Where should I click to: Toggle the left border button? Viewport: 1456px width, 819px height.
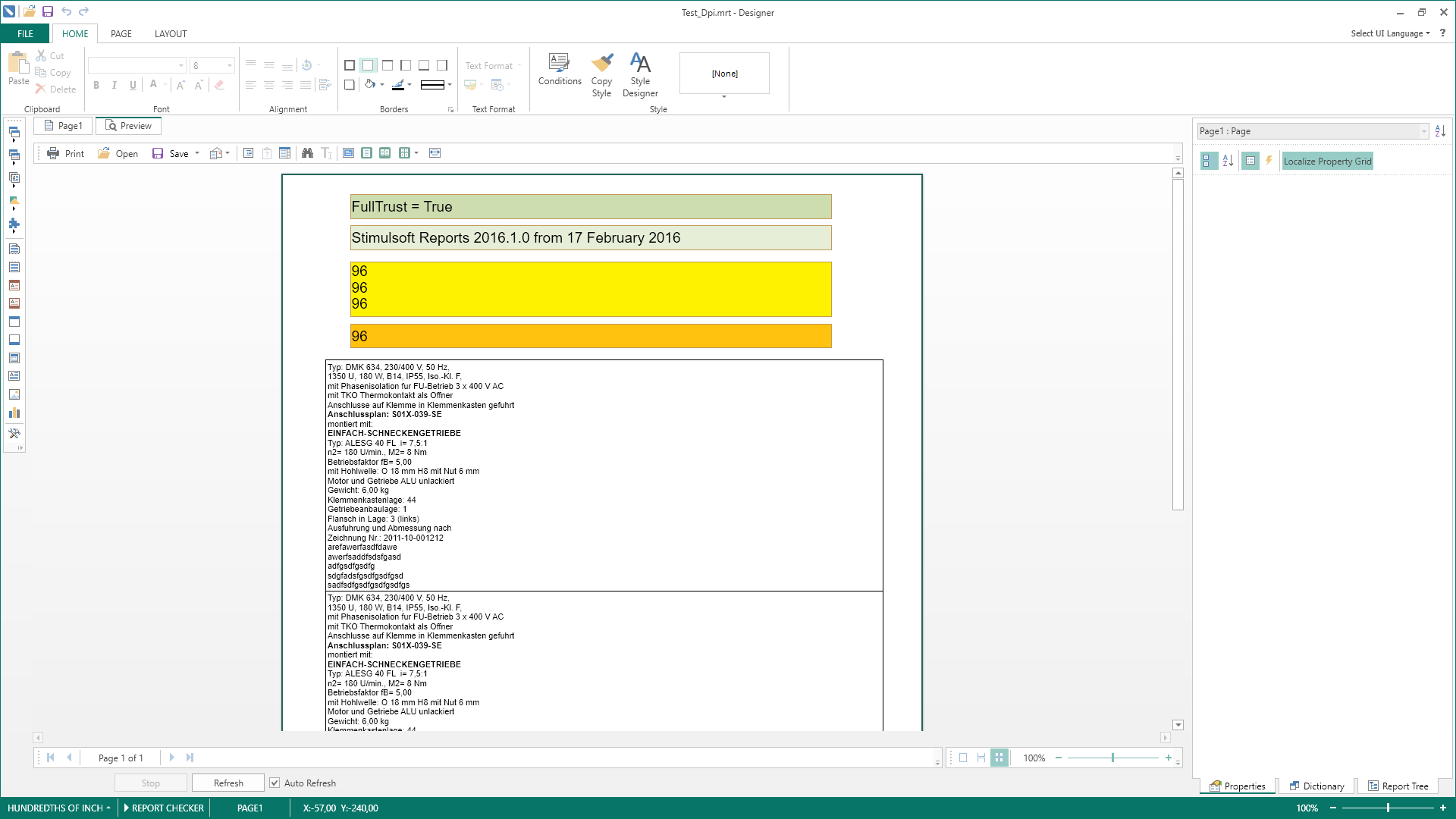coord(406,65)
